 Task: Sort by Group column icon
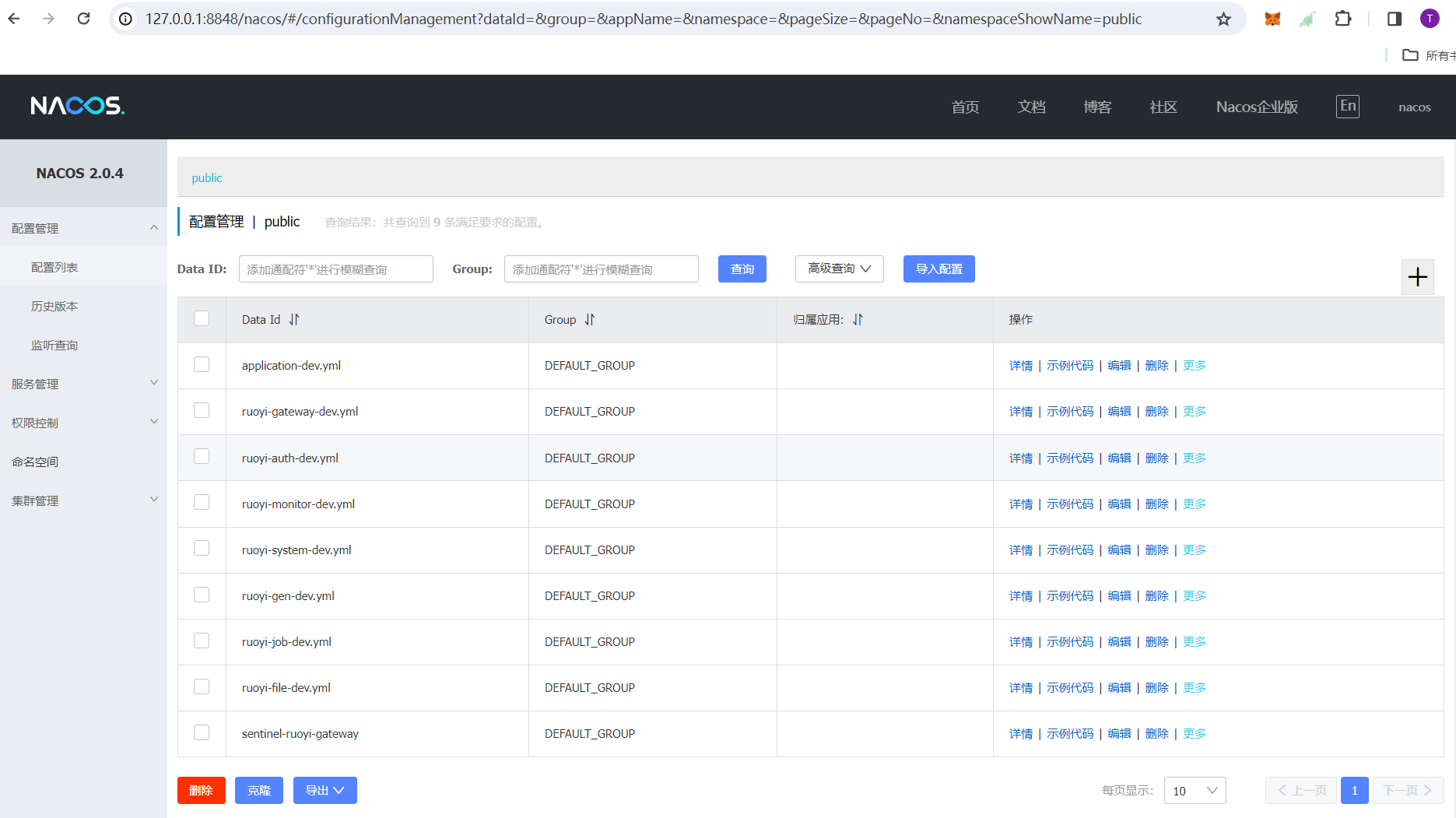click(x=590, y=320)
